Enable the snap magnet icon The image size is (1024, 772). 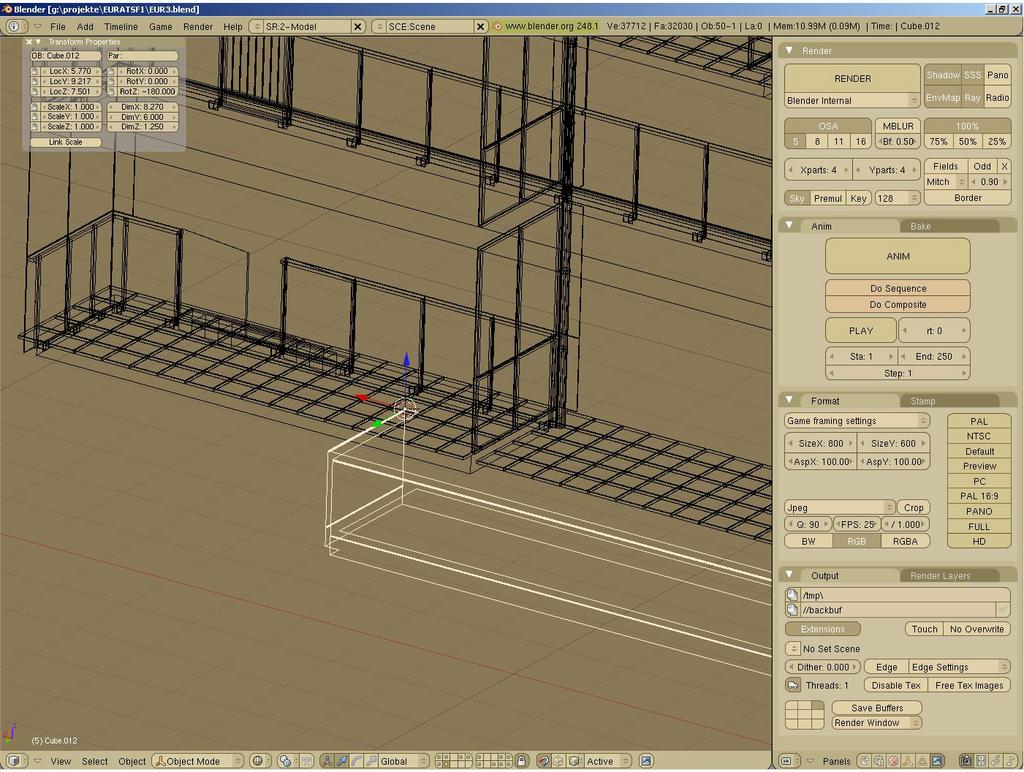click(x=543, y=761)
